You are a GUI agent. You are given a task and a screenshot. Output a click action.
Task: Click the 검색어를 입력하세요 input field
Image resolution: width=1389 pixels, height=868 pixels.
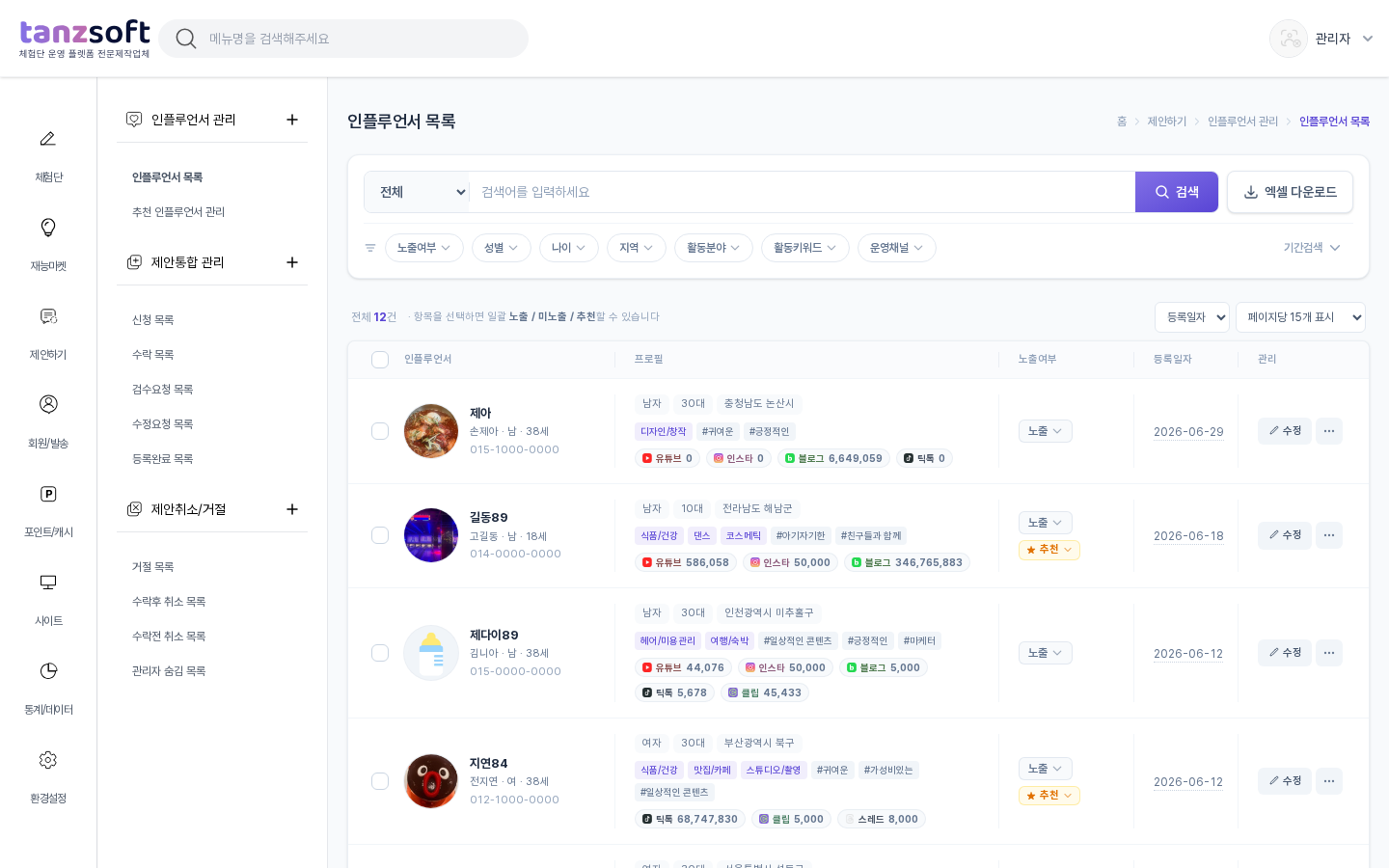(x=802, y=192)
